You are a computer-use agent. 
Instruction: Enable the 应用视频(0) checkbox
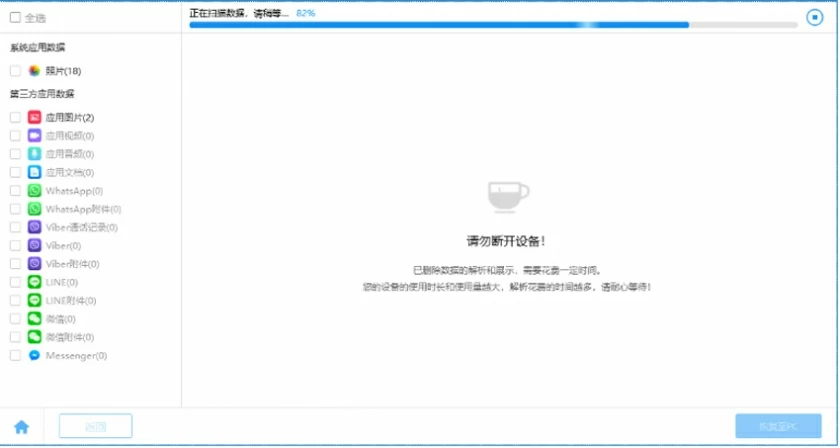[15, 136]
